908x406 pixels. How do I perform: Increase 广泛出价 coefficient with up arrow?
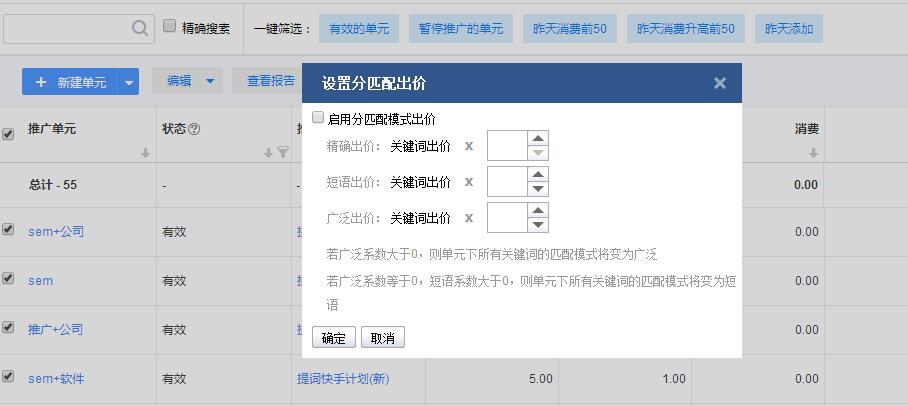coord(538,211)
